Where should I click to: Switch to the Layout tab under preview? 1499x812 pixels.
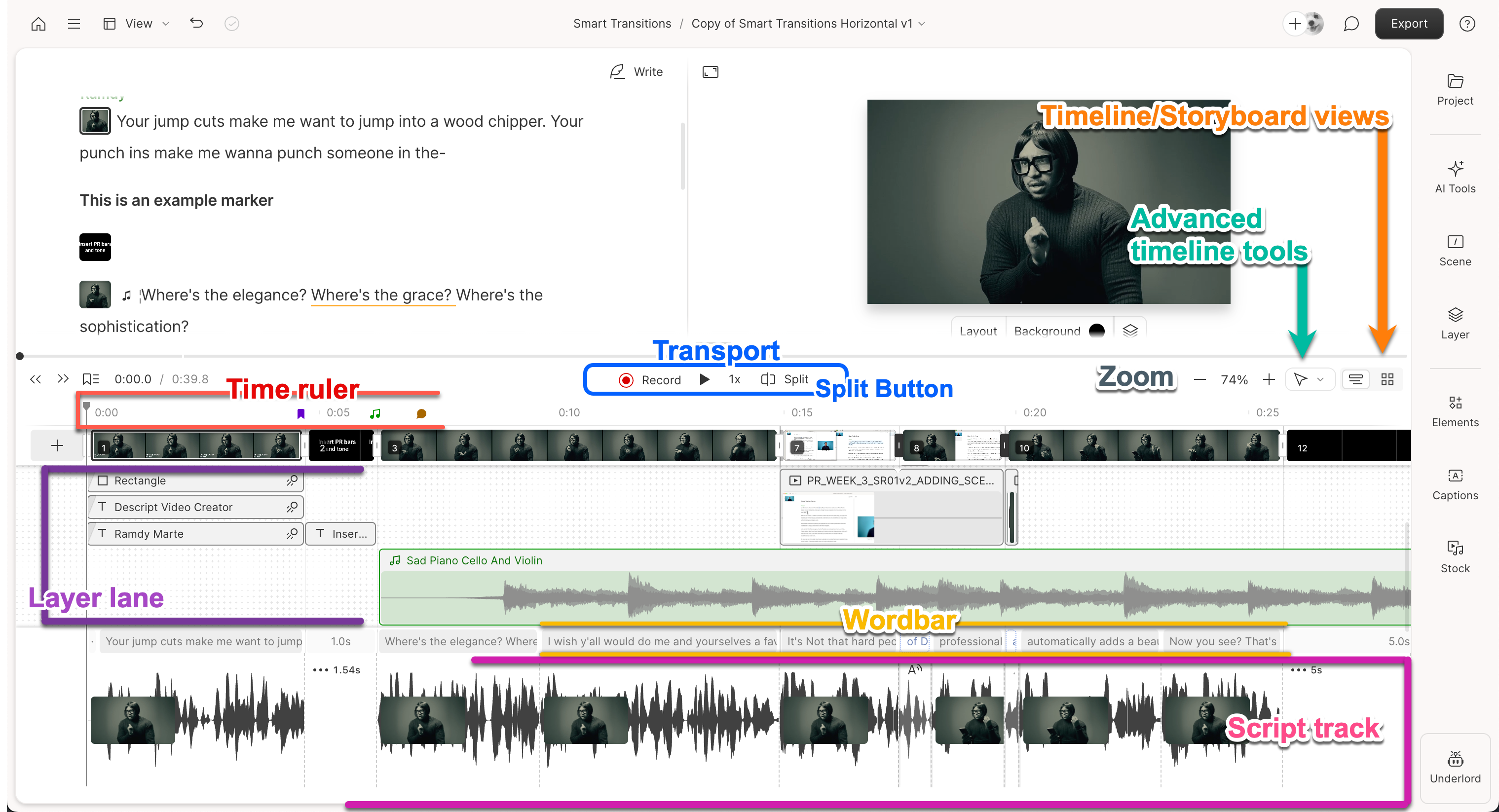[977, 330]
